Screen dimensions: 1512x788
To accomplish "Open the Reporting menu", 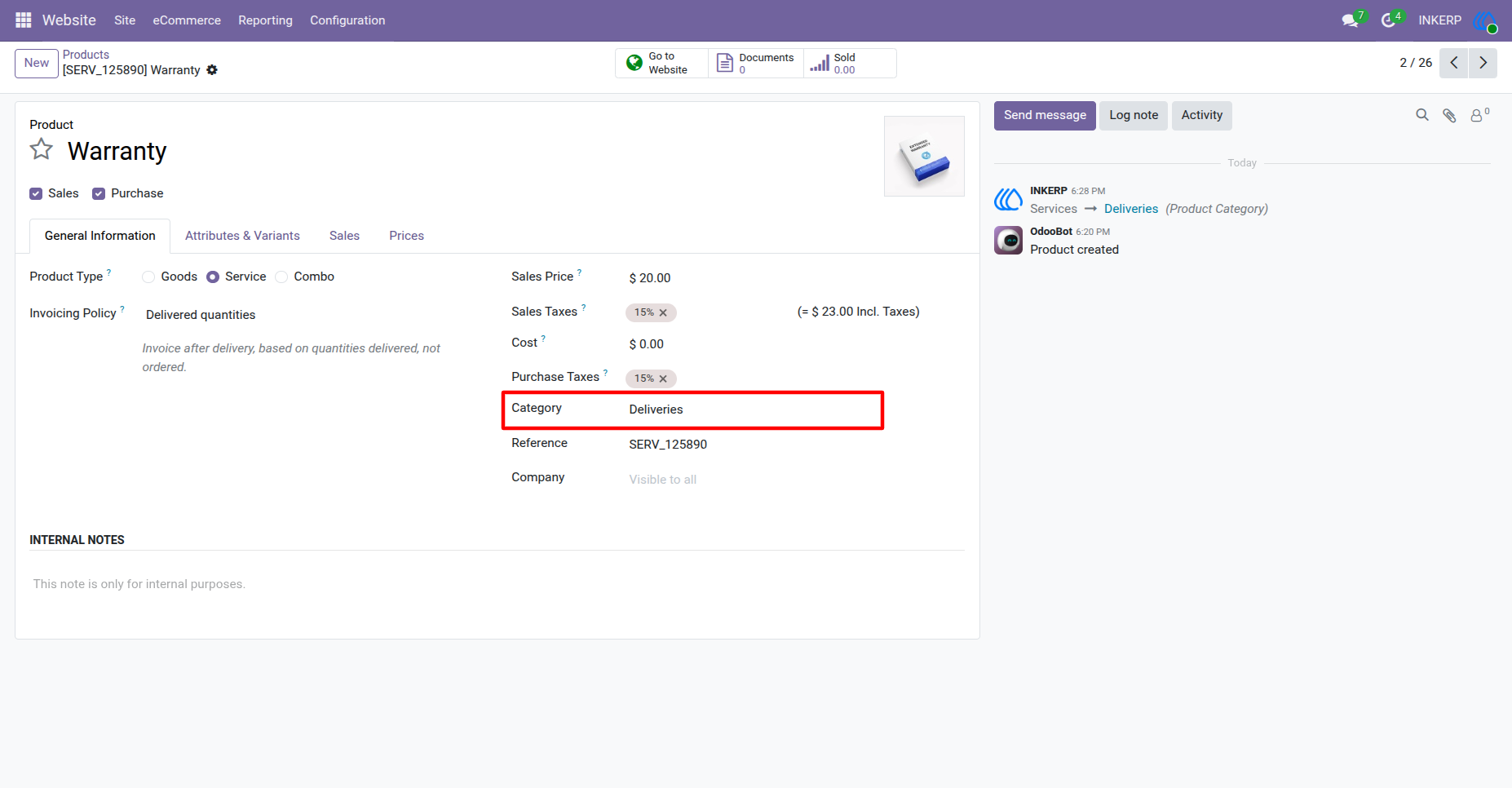I will [x=265, y=20].
